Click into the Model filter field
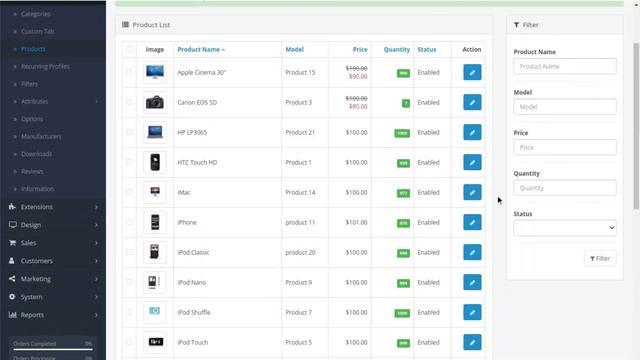The width and height of the screenshot is (640, 360). coord(565,107)
